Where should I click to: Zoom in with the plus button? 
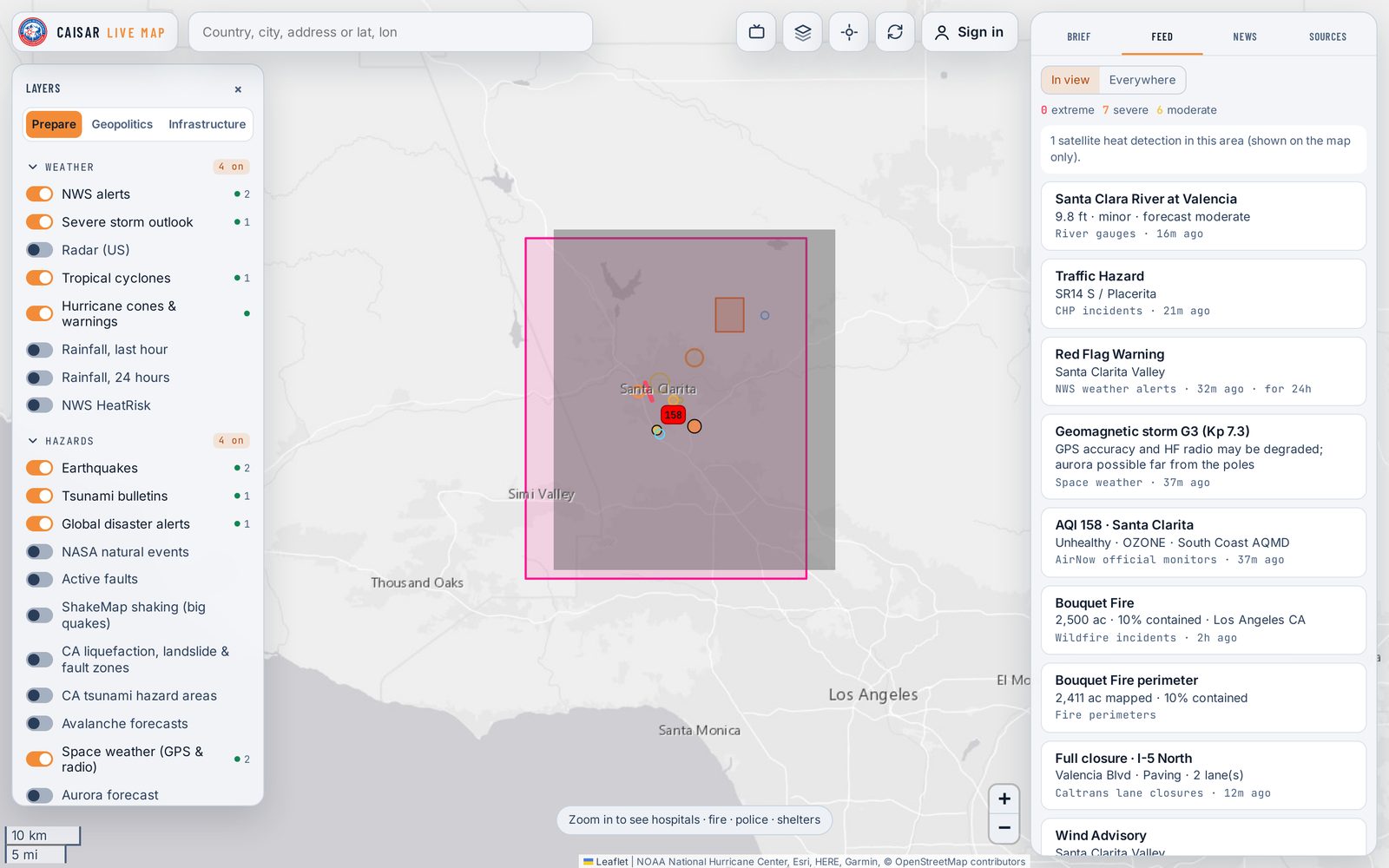click(1004, 799)
